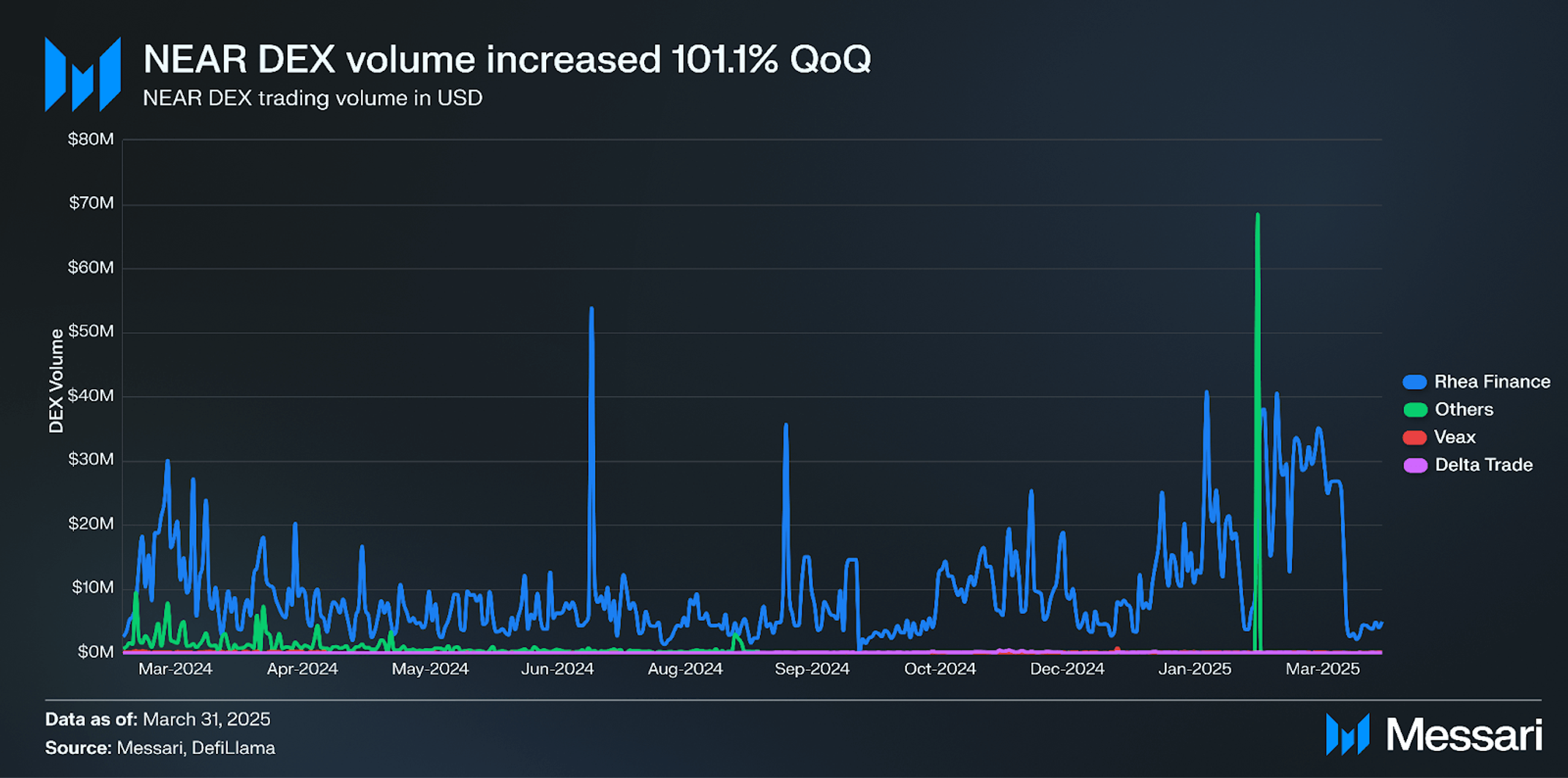Click the purple Delta Trade legend swatch

tap(1414, 465)
